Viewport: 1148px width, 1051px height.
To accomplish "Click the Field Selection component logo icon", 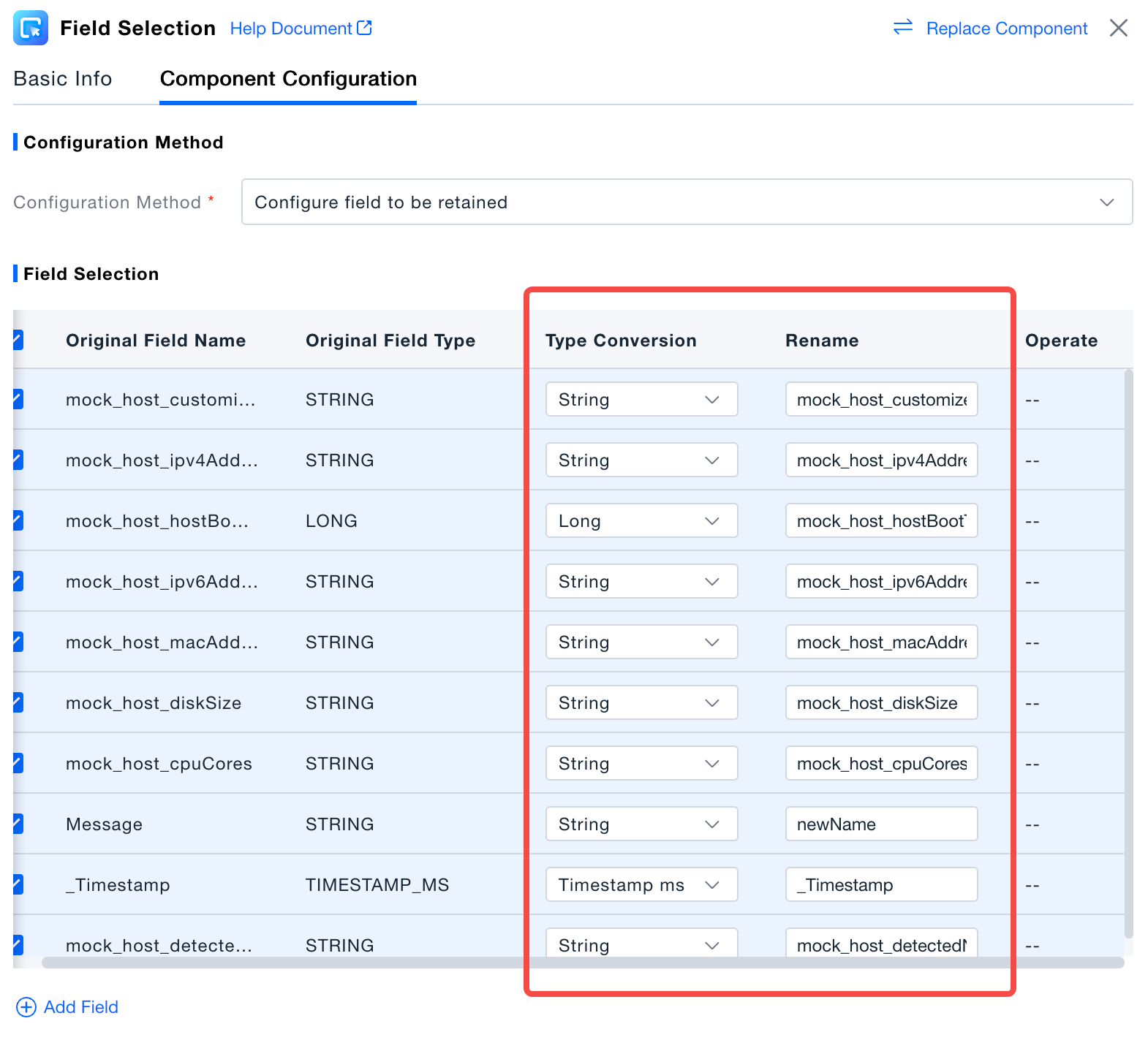I will pos(31,28).
